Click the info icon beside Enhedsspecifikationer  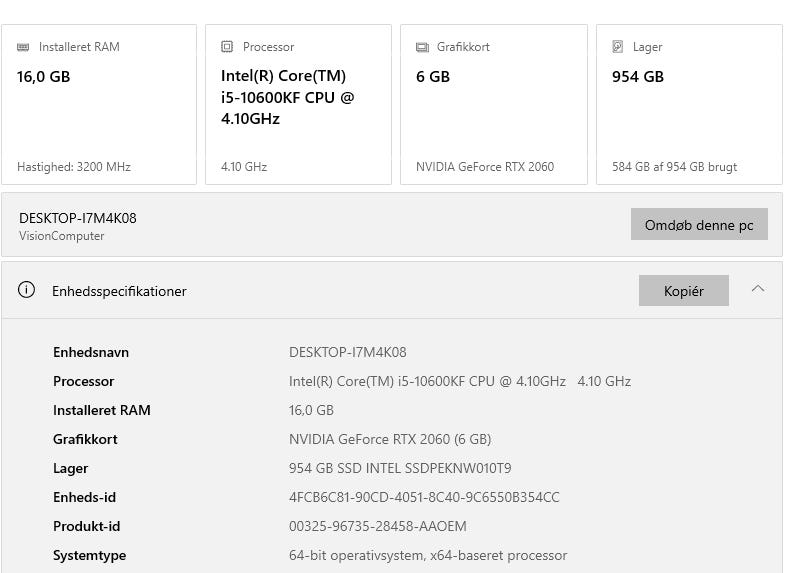(27, 291)
